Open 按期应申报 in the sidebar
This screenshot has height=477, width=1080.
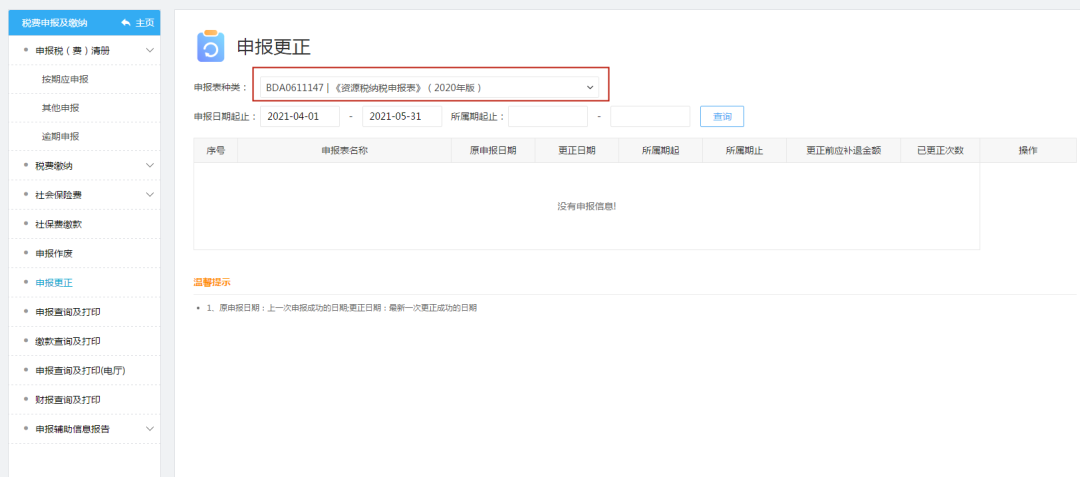(x=65, y=79)
